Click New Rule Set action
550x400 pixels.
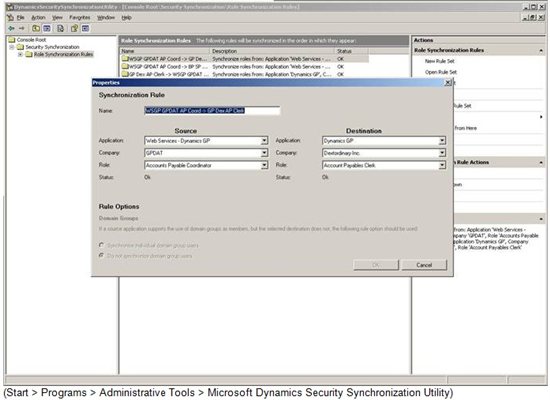pos(440,61)
